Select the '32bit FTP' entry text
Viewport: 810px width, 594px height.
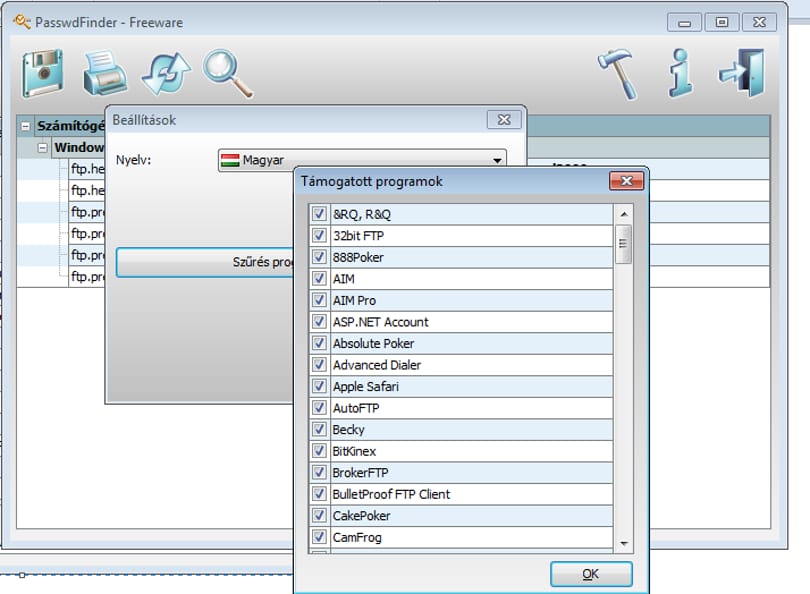[359, 236]
